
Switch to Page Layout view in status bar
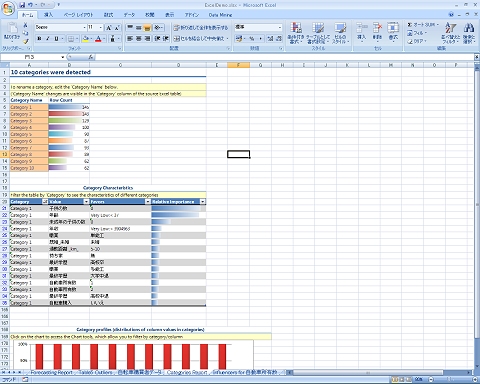click(402, 379)
